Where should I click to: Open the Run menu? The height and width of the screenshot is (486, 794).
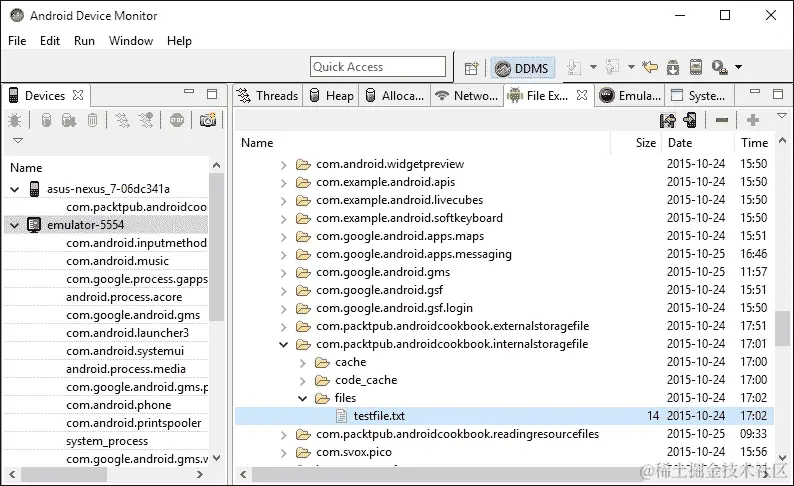coord(84,41)
